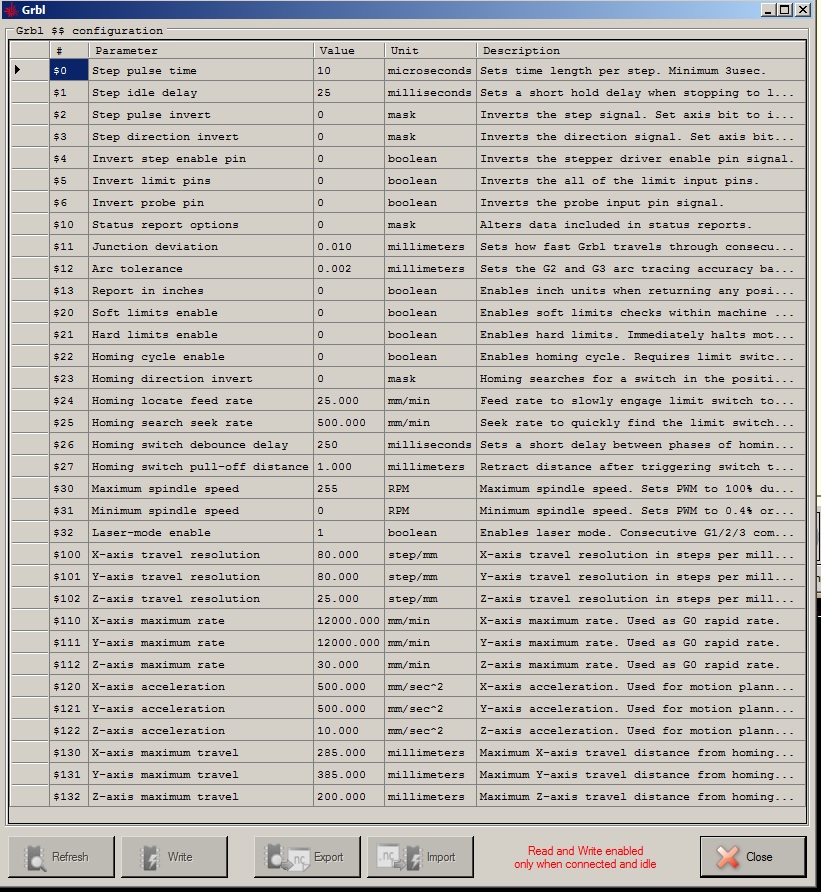Maximize the Grbl window
Screen dimensions: 821x892
point(785,10)
